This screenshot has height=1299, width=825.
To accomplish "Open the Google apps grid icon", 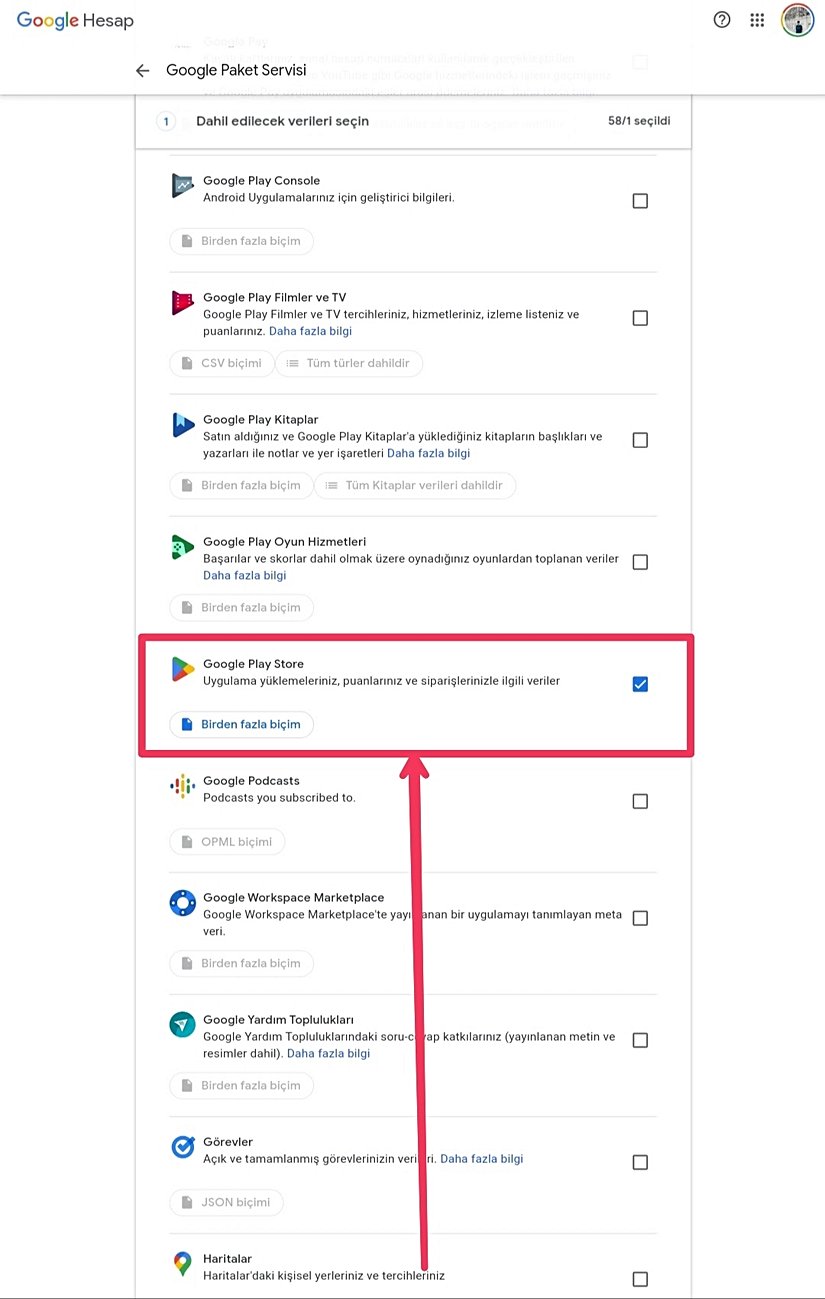I will (757, 20).
